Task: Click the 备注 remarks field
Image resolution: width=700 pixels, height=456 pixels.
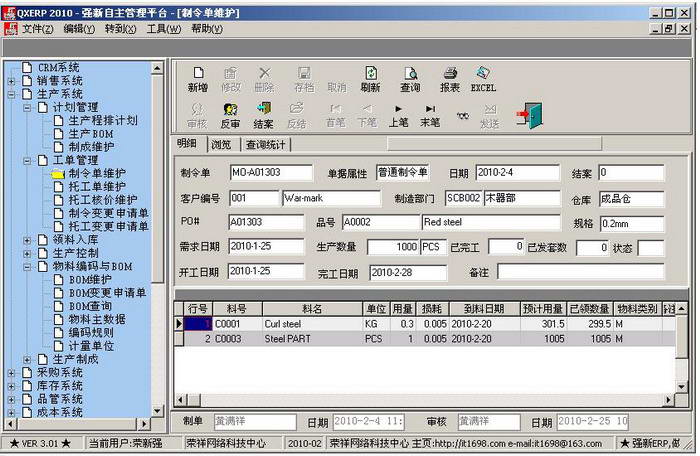Action: (x=581, y=272)
